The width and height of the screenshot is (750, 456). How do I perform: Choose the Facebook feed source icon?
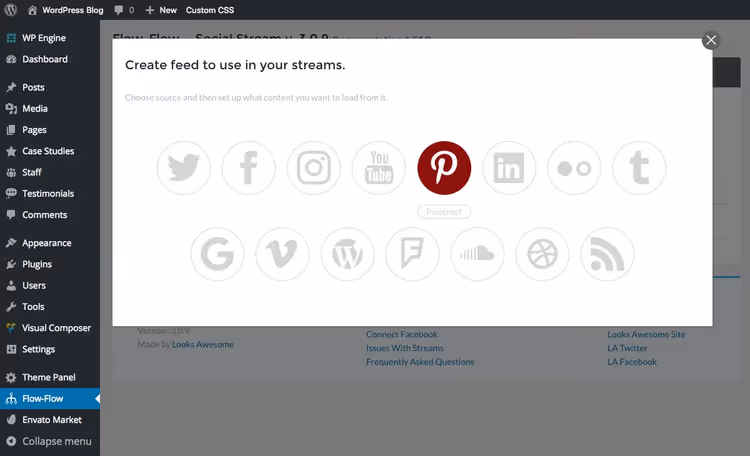coord(249,168)
